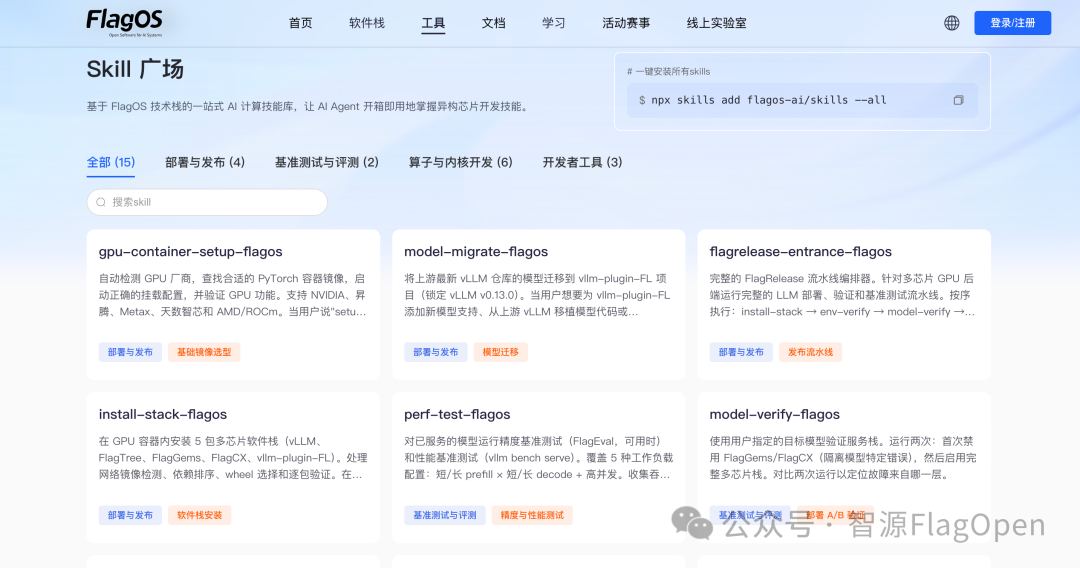Viewport: 1080px width, 568px height.
Task: Open the model-verify-flagos card title
Action: [x=774, y=414]
